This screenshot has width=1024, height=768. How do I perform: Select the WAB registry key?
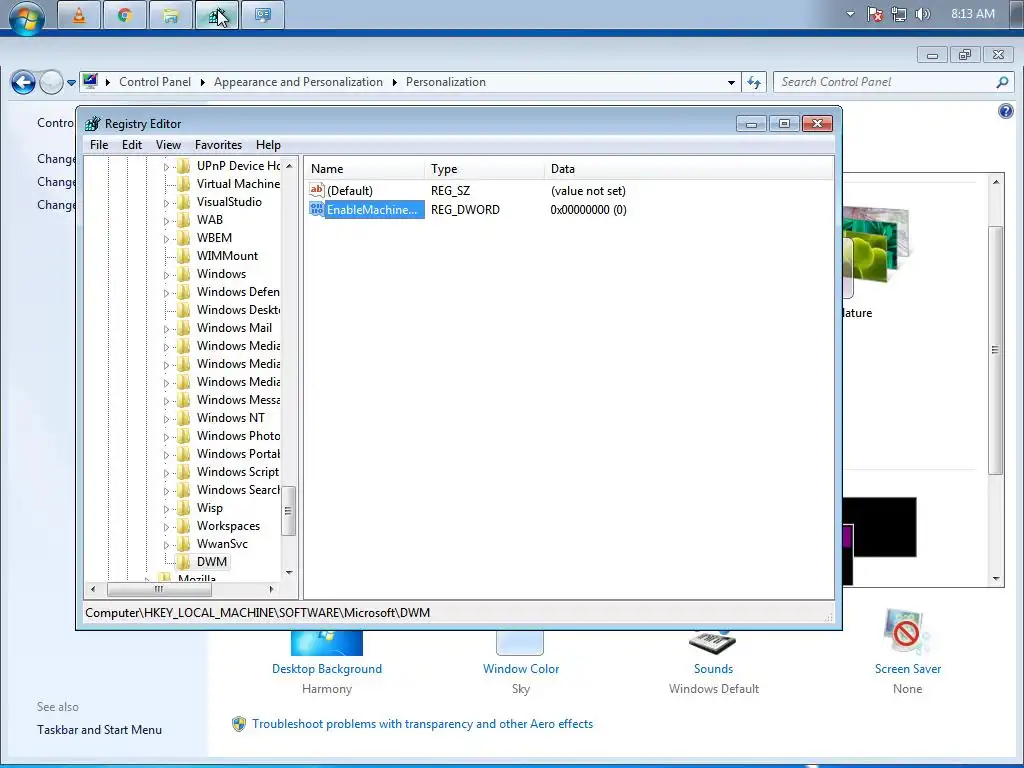[210, 220]
